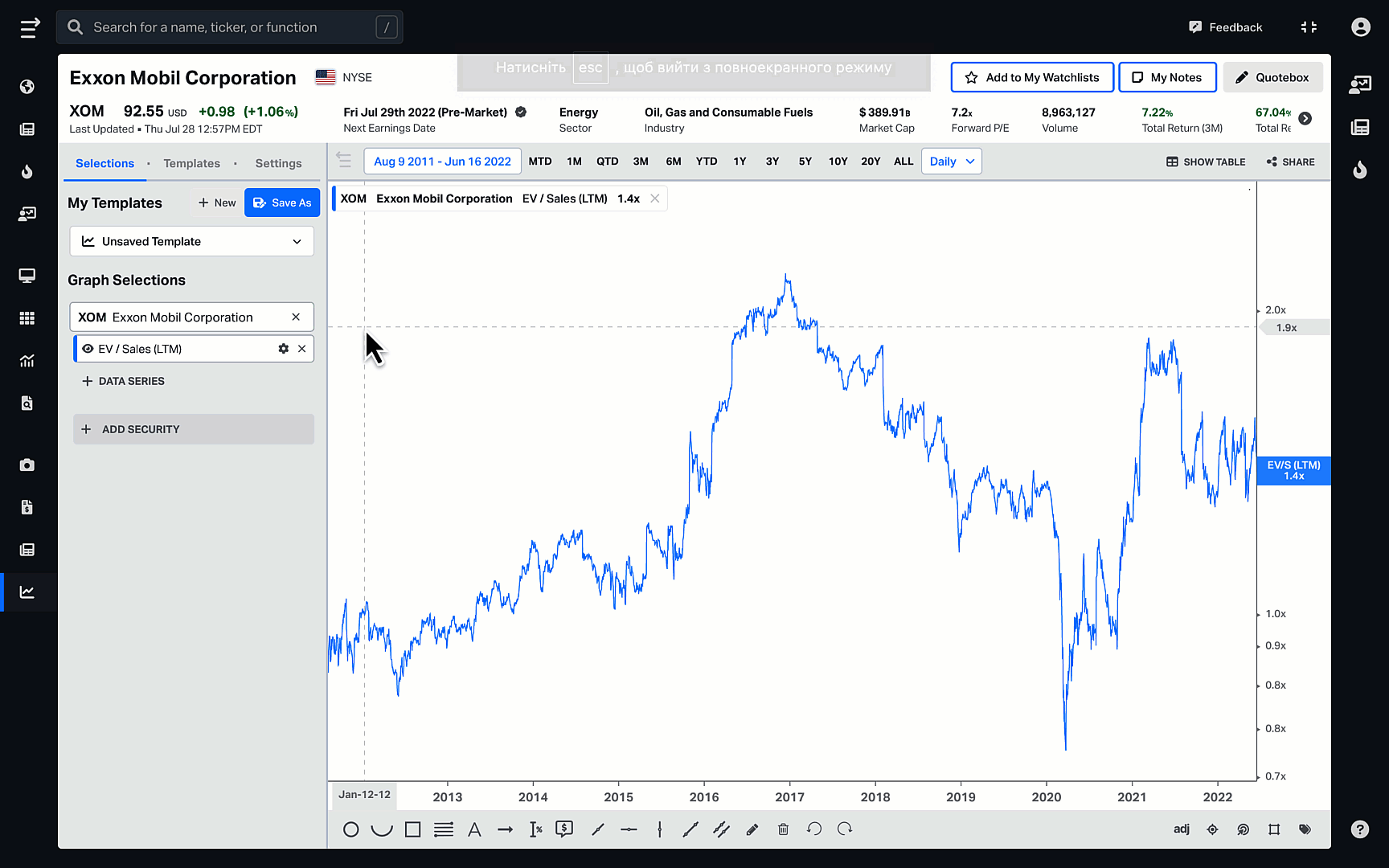Select the horizontal lines (Fibonacci) tool
Viewport: 1389px width, 868px height.
(444, 829)
